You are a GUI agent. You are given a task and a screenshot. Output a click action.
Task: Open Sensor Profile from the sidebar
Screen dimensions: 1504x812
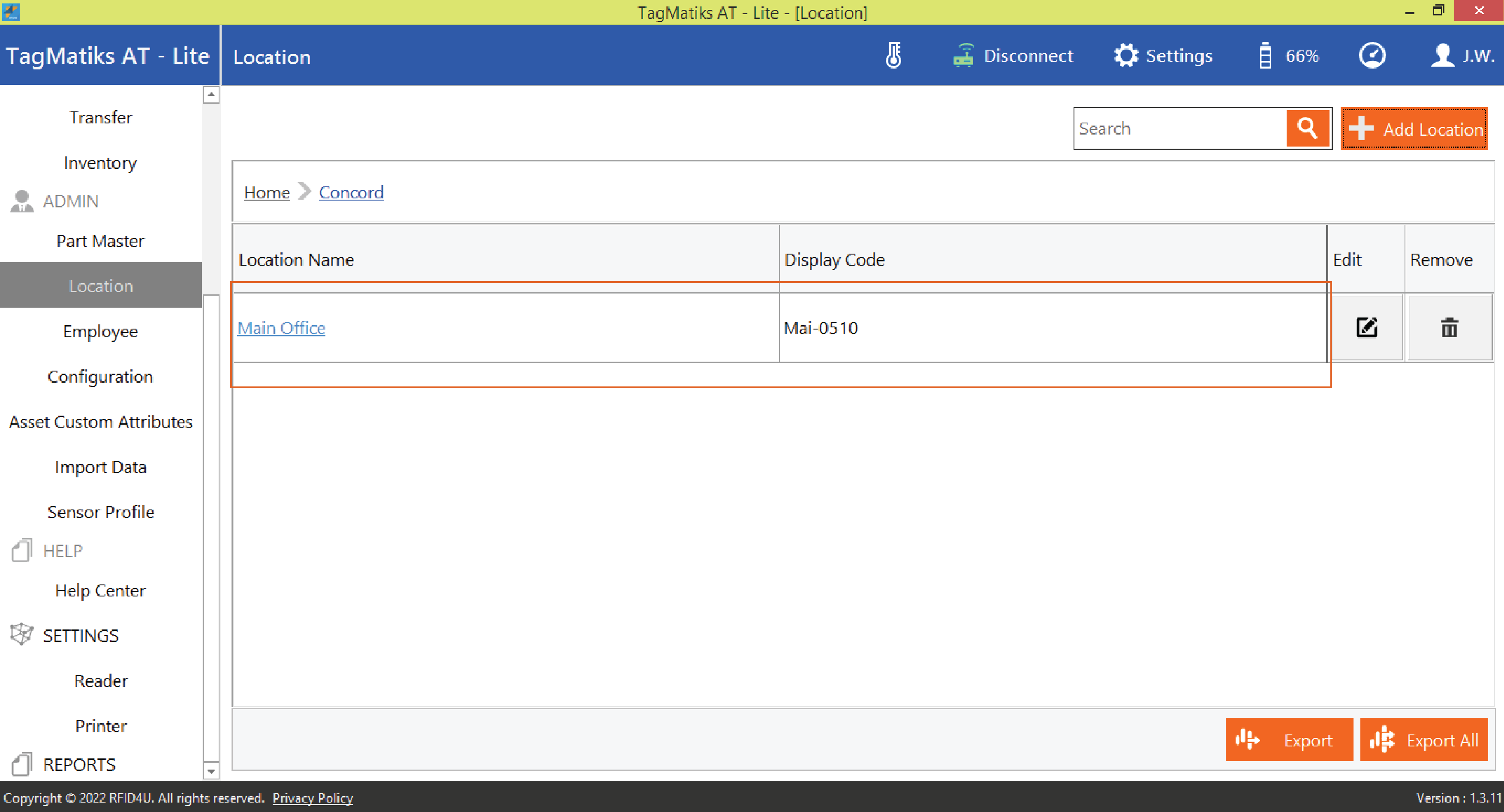tap(100, 512)
